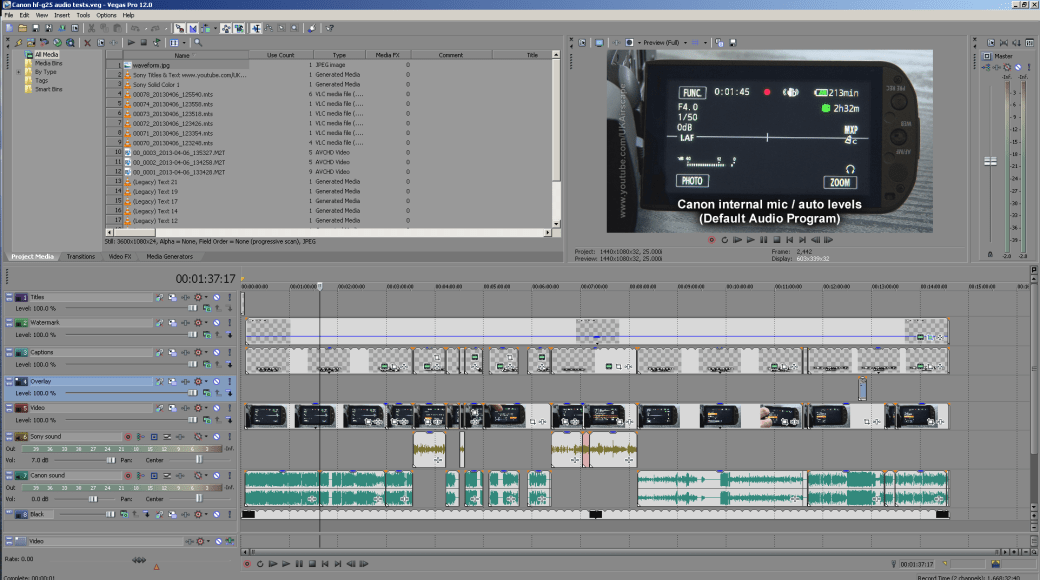Open the automation settings dropdown on the Captions track

click(x=206, y=352)
